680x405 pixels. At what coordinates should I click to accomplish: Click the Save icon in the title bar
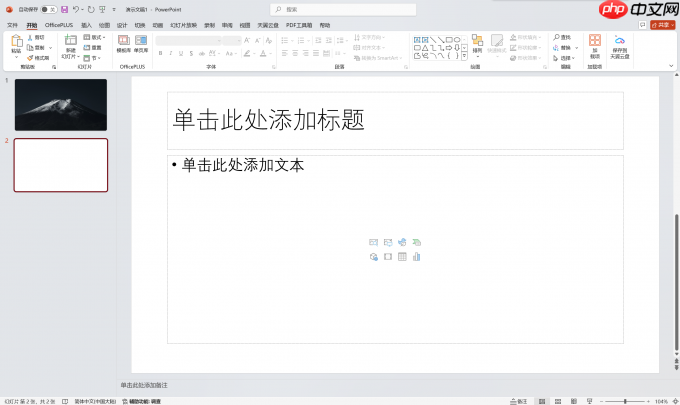64,9
